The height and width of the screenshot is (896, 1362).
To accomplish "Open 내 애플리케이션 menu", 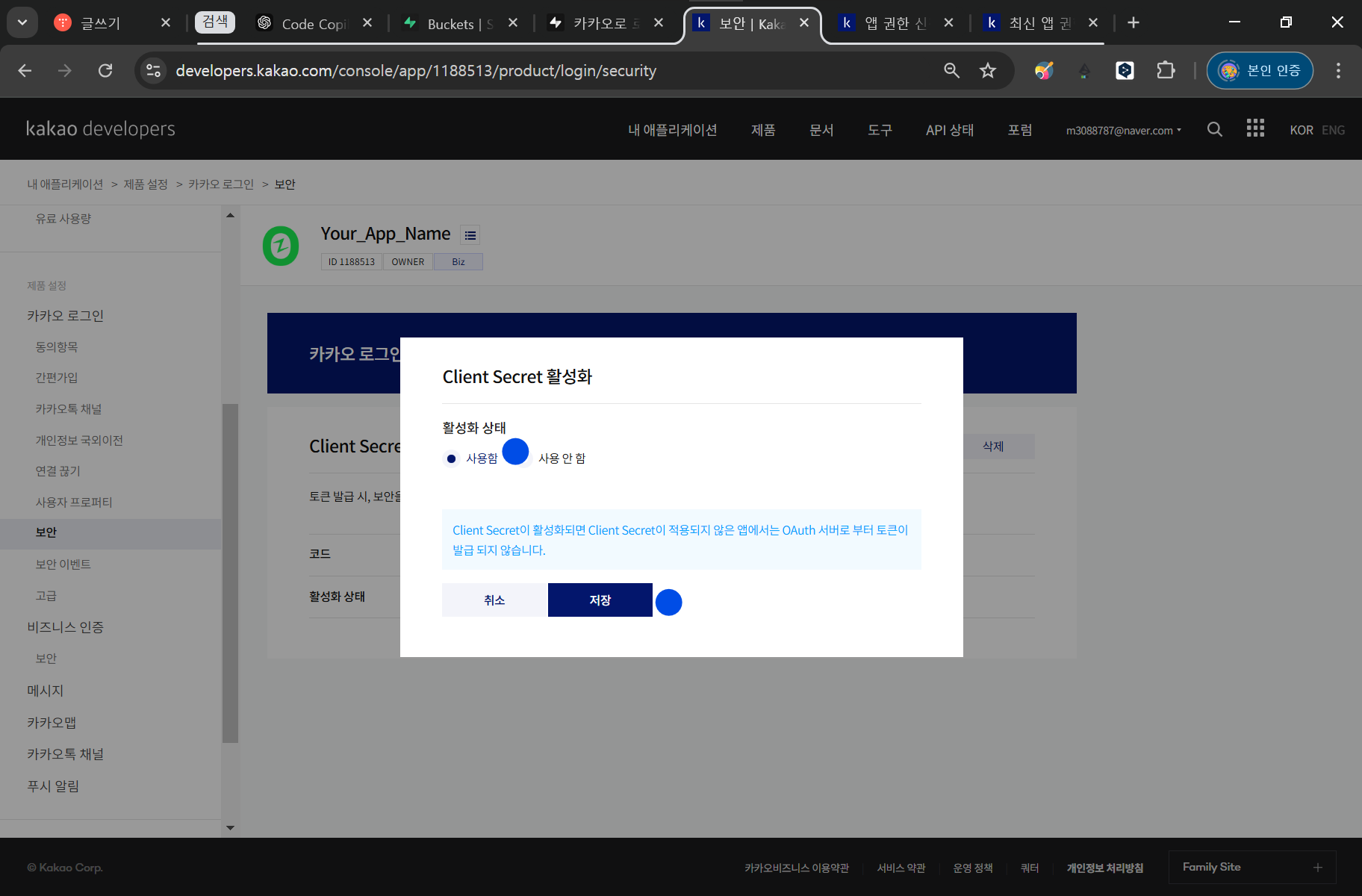I will click(x=672, y=130).
